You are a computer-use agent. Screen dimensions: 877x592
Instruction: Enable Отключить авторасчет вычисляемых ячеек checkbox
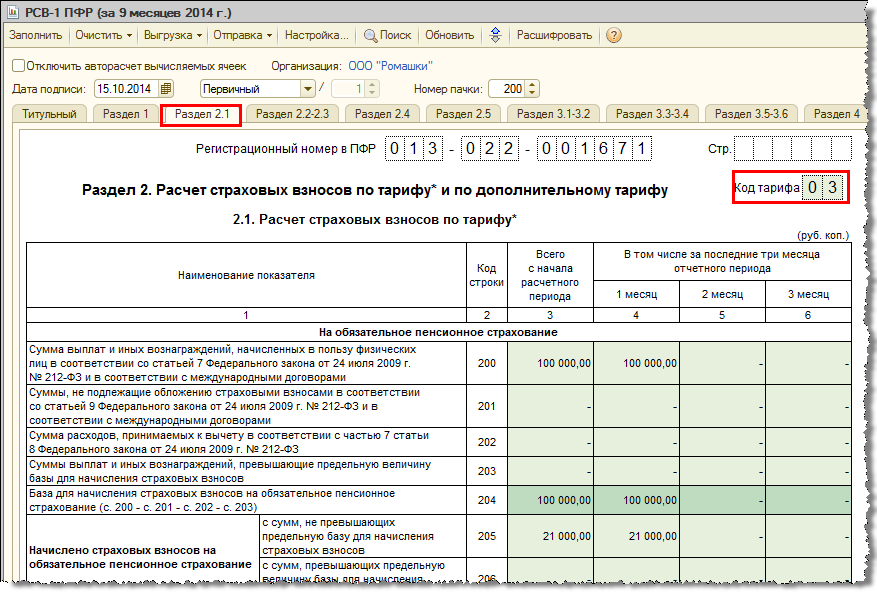[x=18, y=66]
